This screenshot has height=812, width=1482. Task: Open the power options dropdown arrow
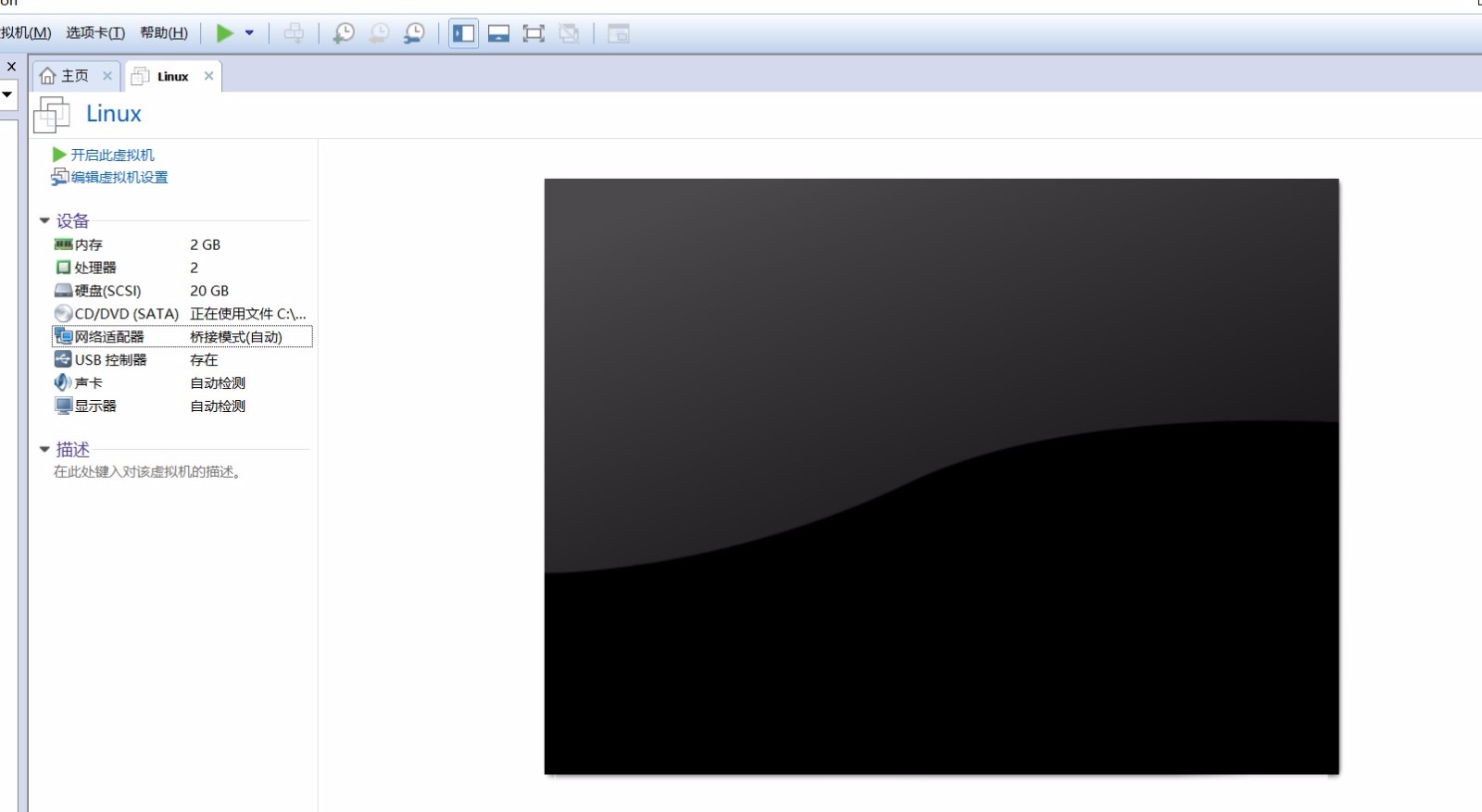click(x=249, y=33)
